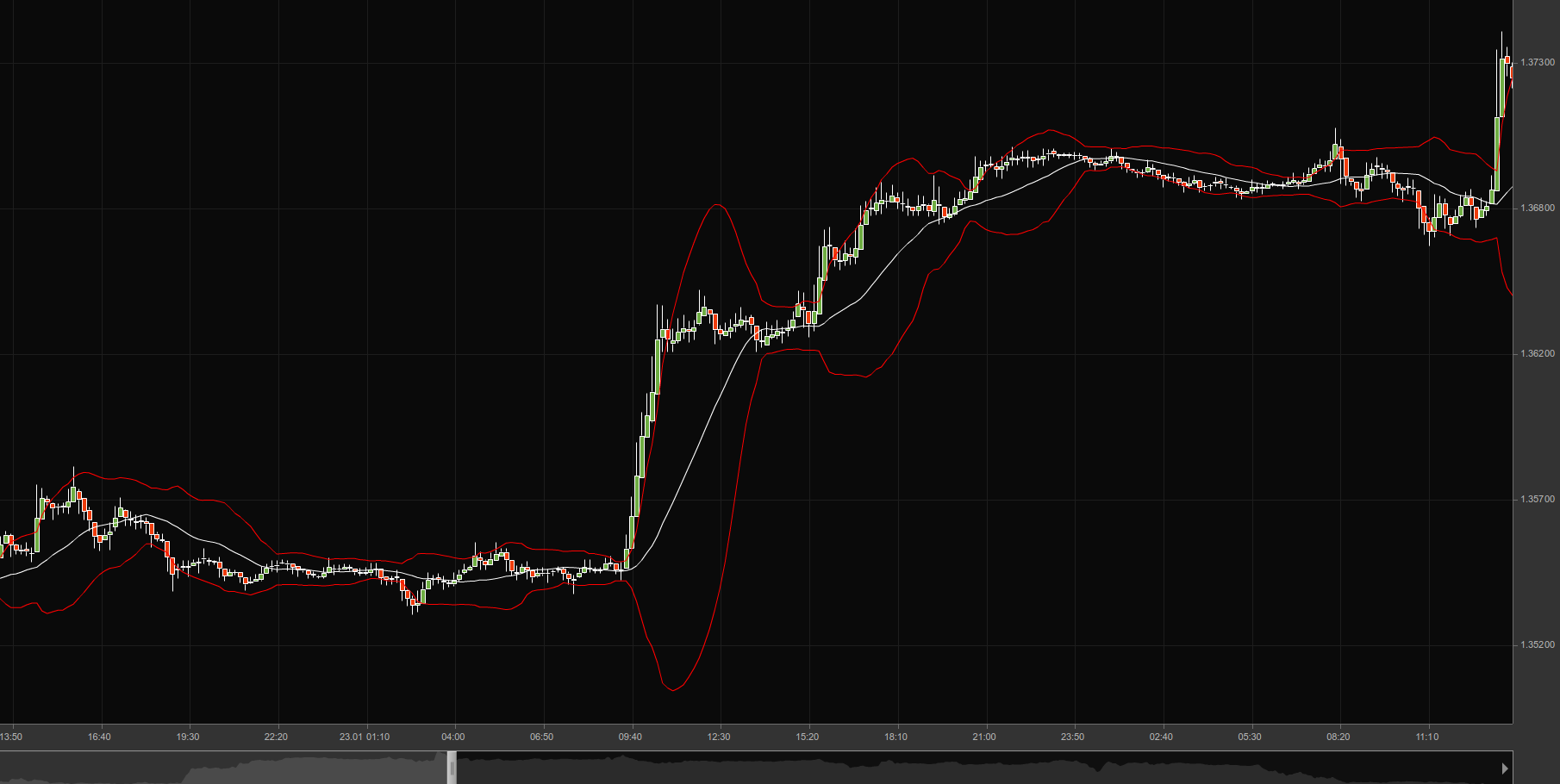Click the 09:40 time axis label

(630, 737)
